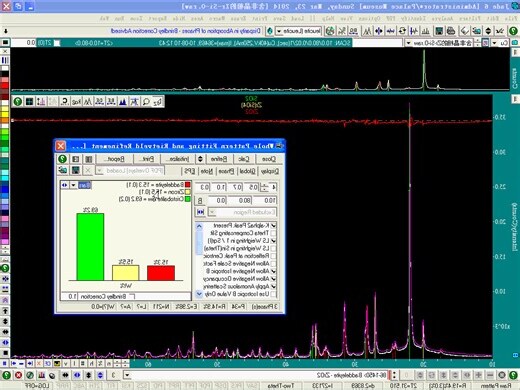Viewport: 520px width, 390px height.
Task: Click the blue left-right arrows icon beside Bars
Action: [65, 185]
